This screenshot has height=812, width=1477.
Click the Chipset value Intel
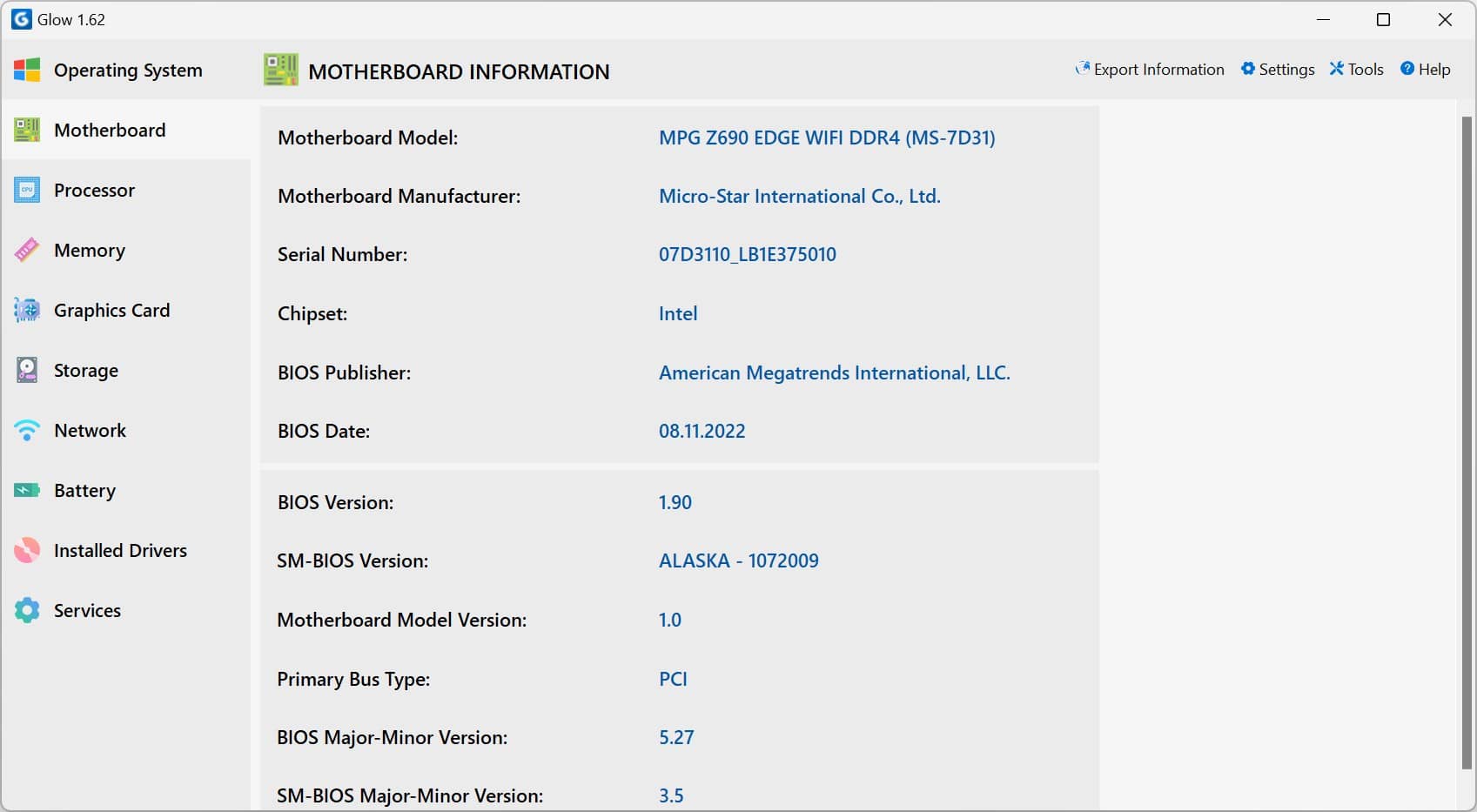tap(678, 313)
